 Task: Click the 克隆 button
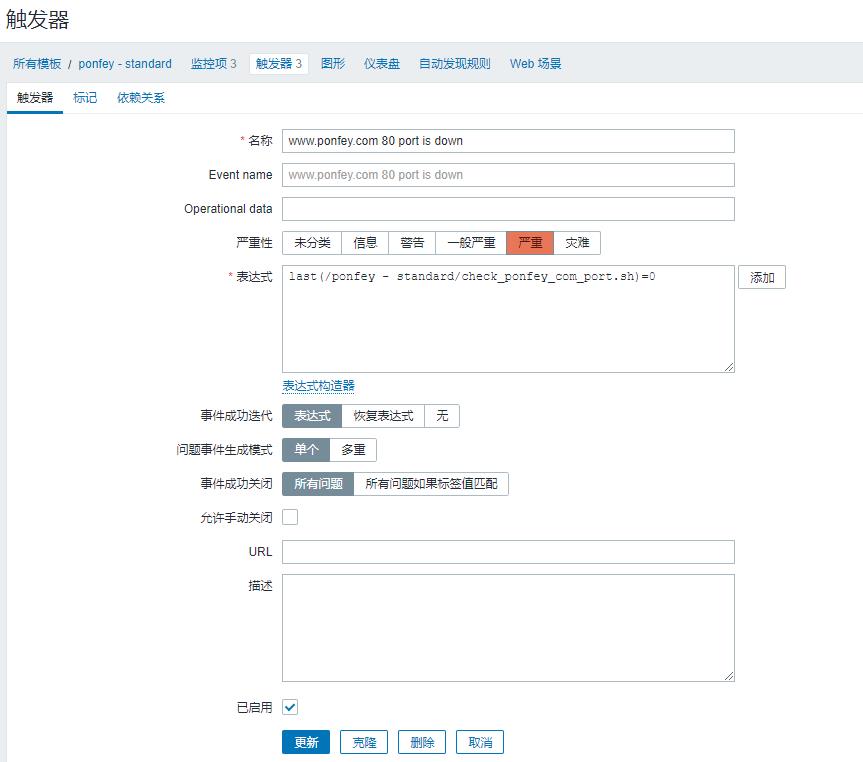coord(364,742)
